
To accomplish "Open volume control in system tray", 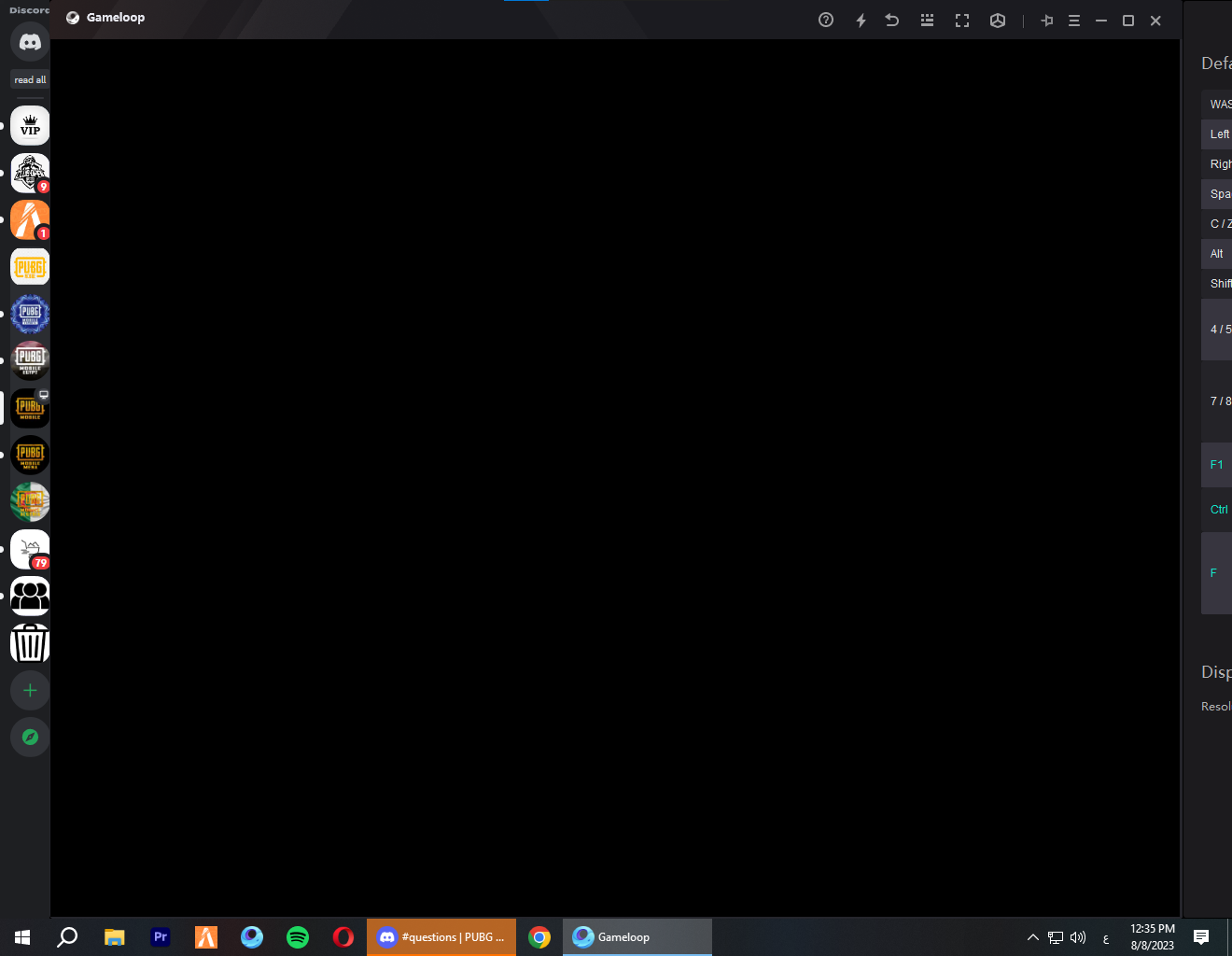I will 1078,937.
